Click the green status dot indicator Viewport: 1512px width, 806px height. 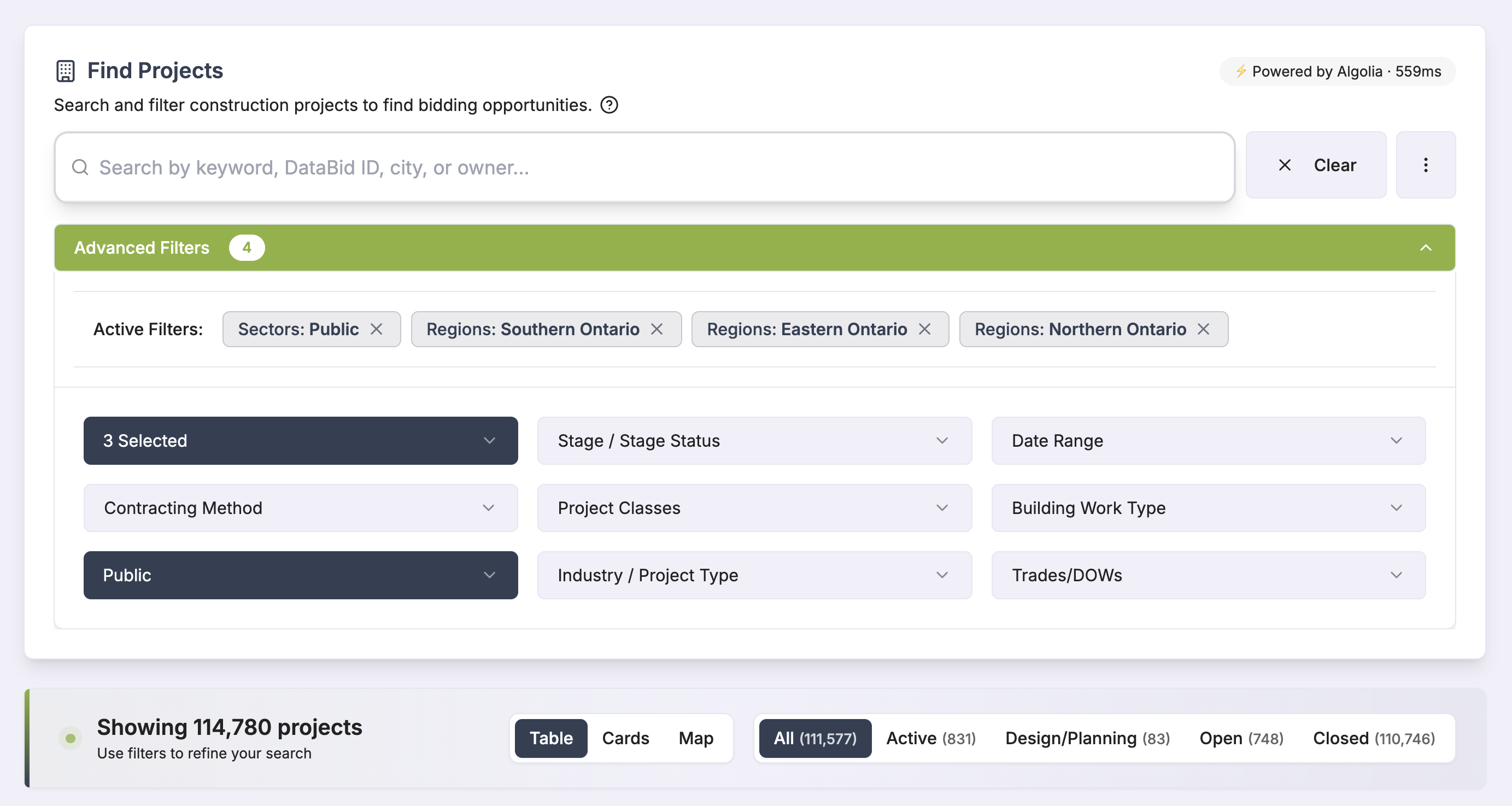click(x=71, y=739)
